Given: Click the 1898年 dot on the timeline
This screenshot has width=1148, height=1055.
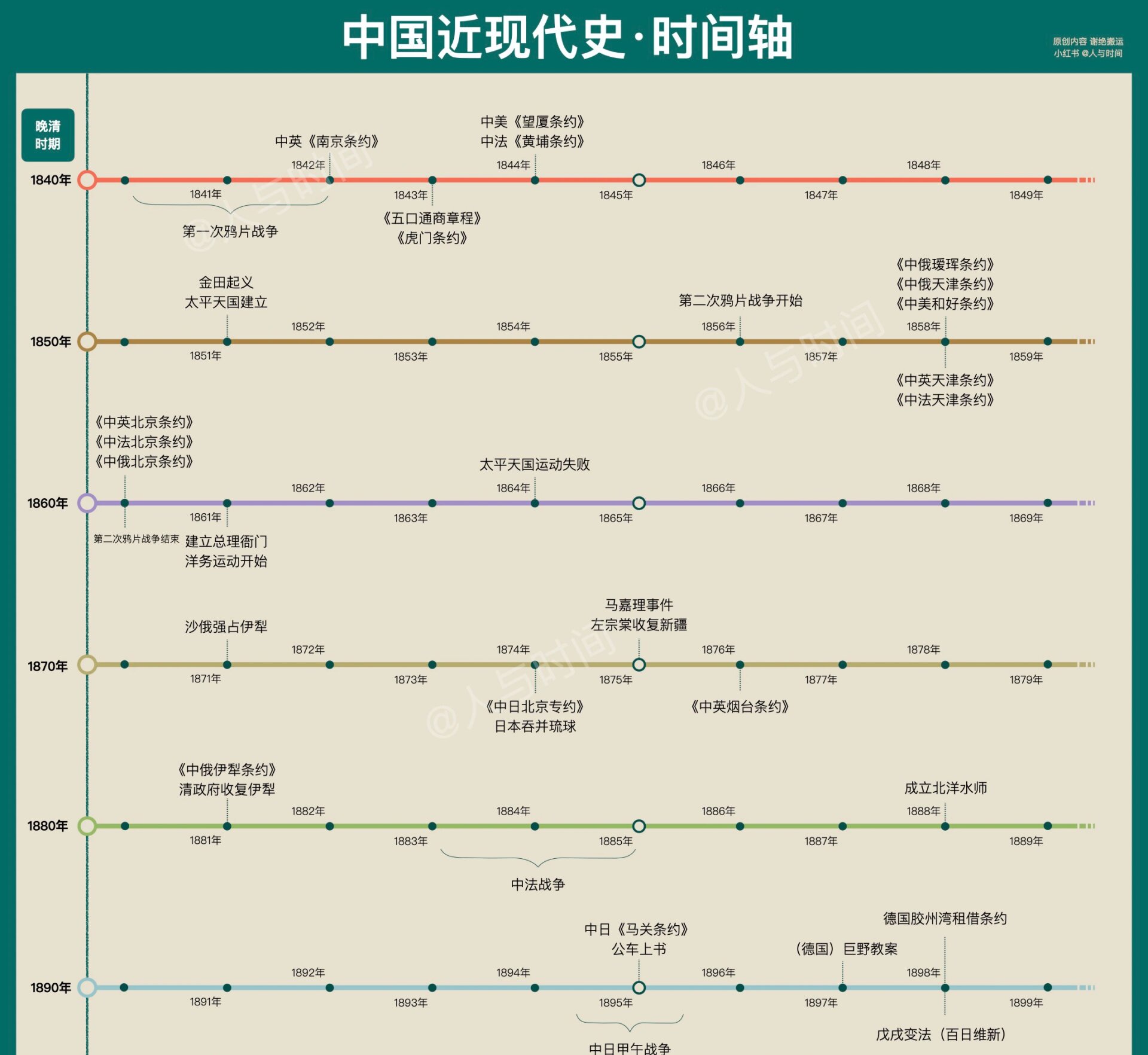Looking at the screenshot, I should tap(945, 987).
